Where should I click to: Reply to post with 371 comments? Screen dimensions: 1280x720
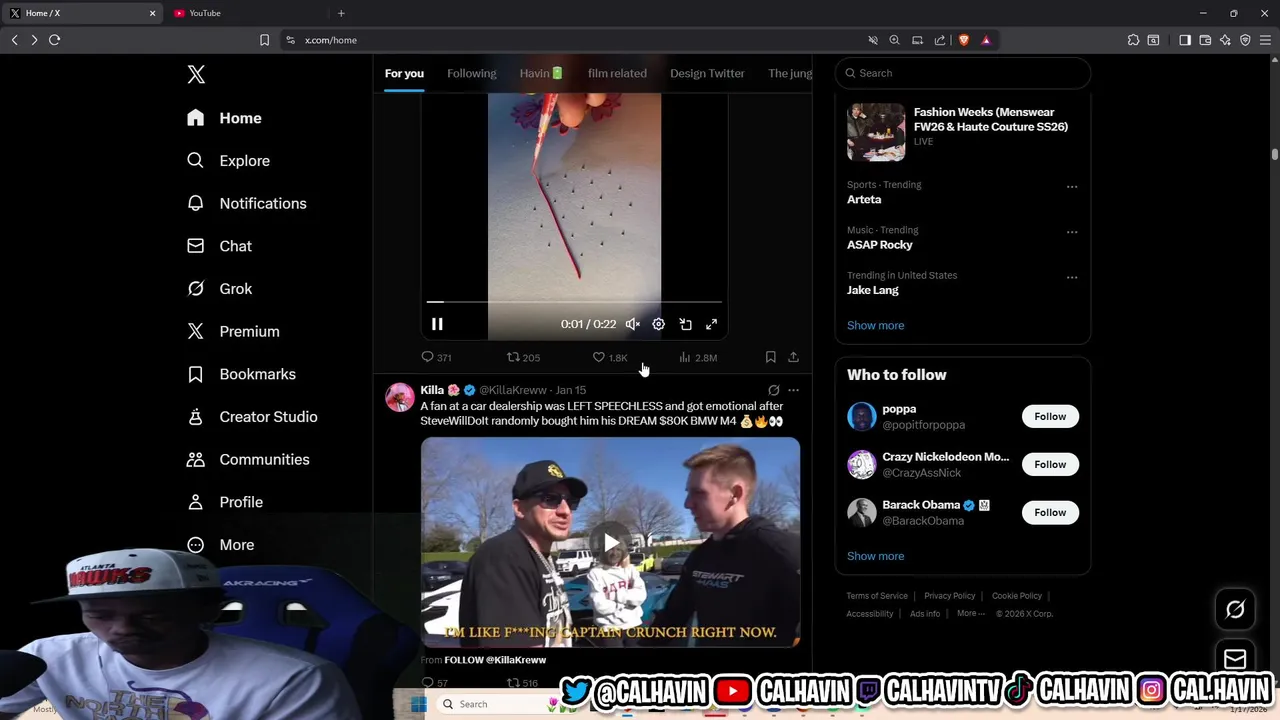[436, 357]
